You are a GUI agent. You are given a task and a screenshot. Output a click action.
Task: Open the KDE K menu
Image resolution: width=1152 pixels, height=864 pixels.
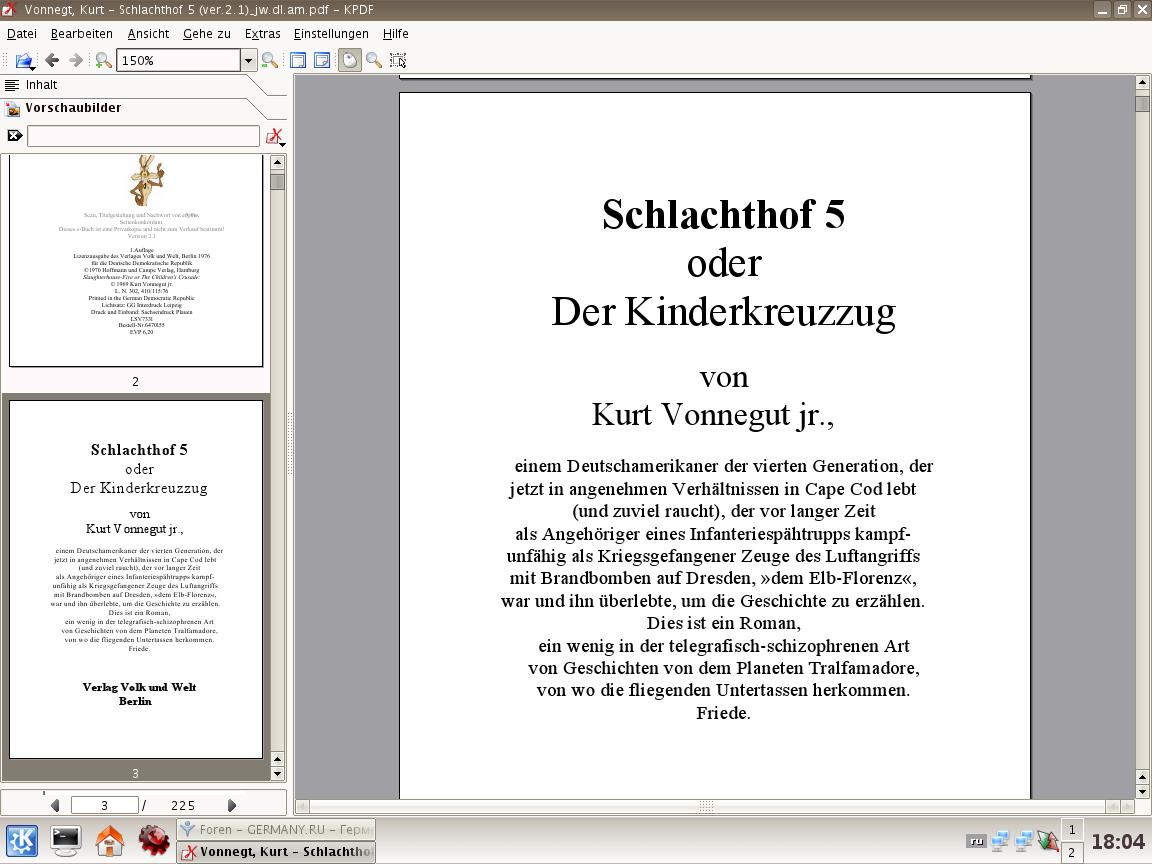[x=21, y=841]
